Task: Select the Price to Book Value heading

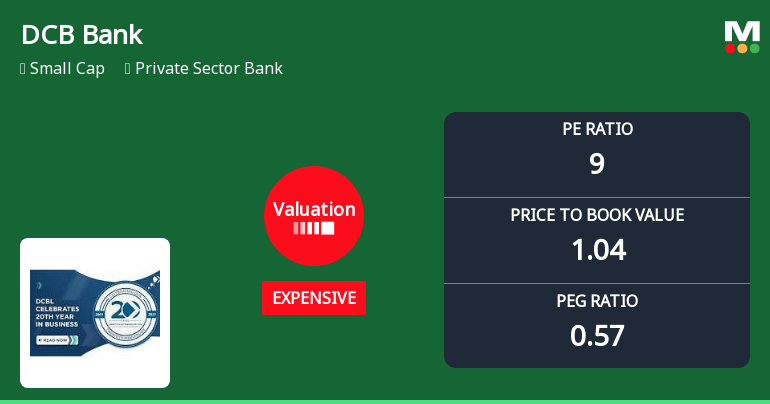Action: [597, 215]
